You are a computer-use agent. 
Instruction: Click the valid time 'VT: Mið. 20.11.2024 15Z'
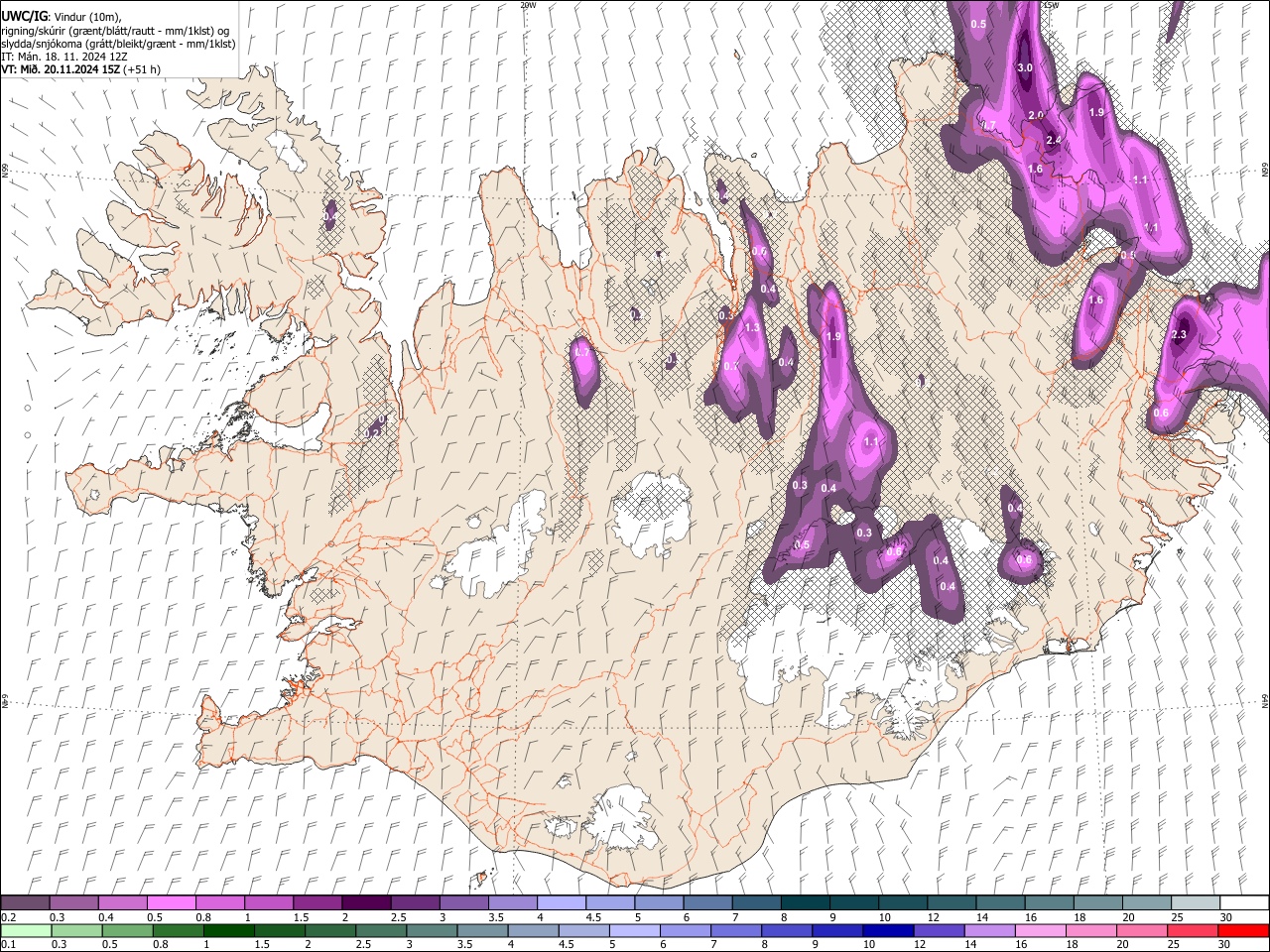point(61,69)
